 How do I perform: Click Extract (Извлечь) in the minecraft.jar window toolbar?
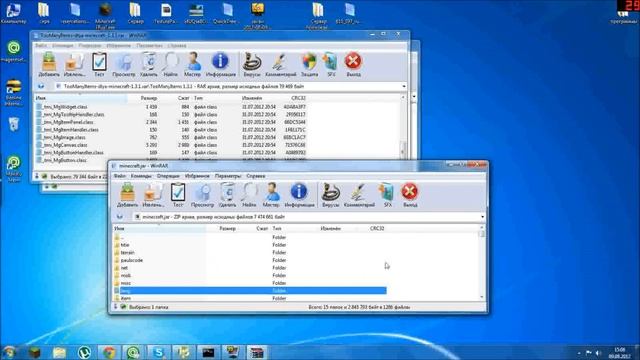pos(153,195)
